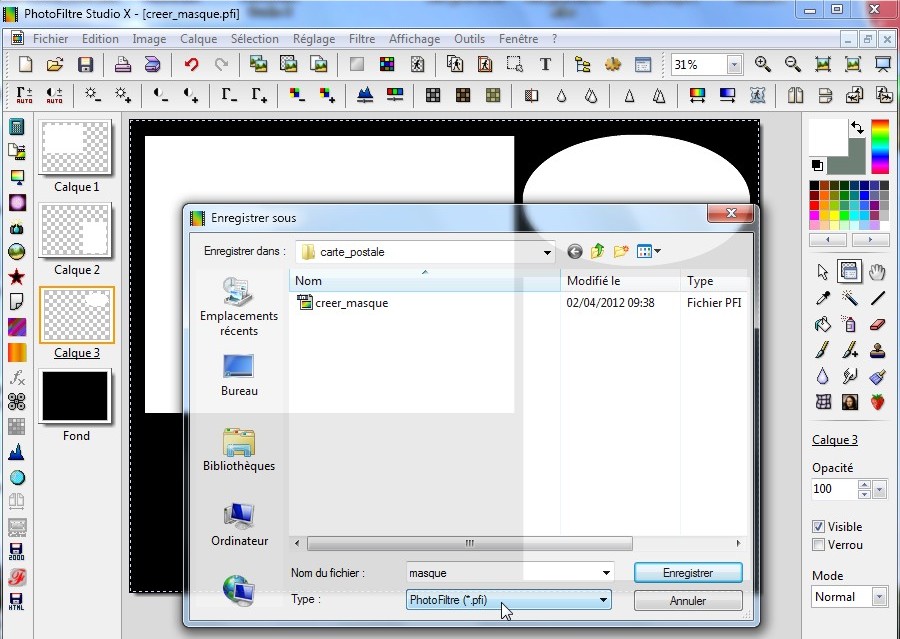Go to Bibliothèques location

pyautogui.click(x=239, y=450)
